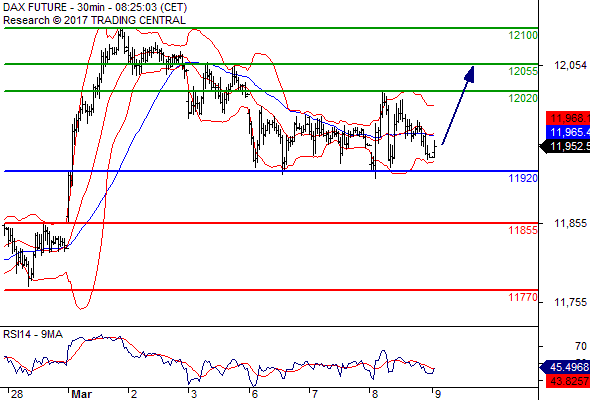
Task: Click the blue 11,965.4 price tag
Action: pyautogui.click(x=568, y=132)
